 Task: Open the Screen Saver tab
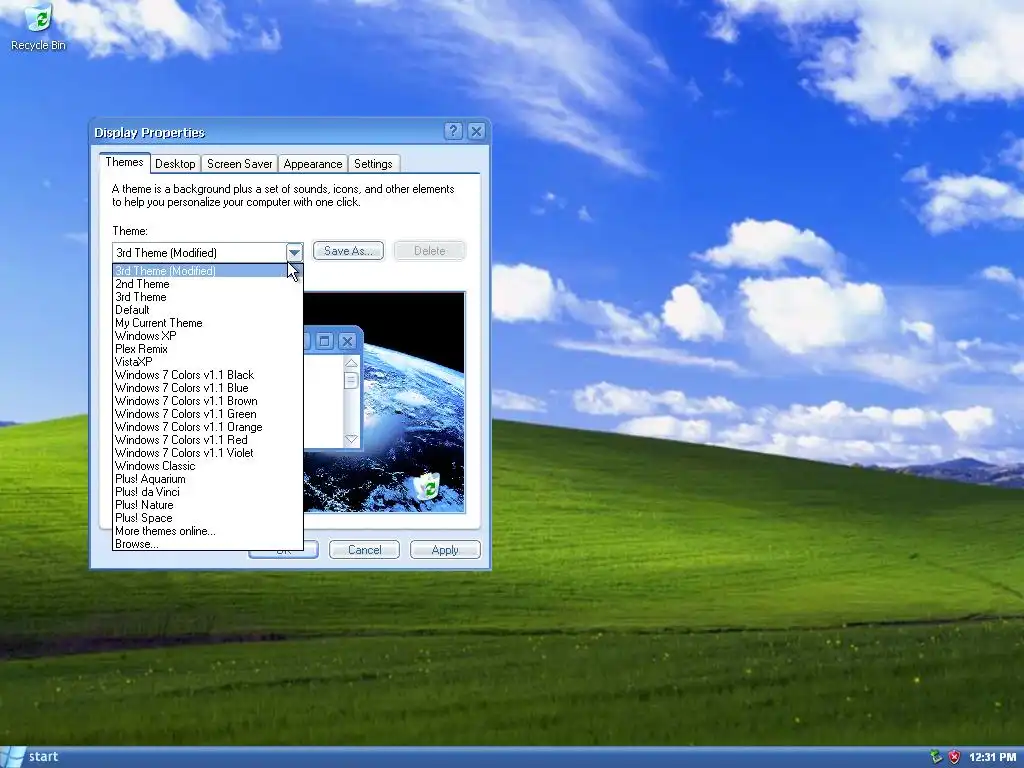(x=240, y=164)
